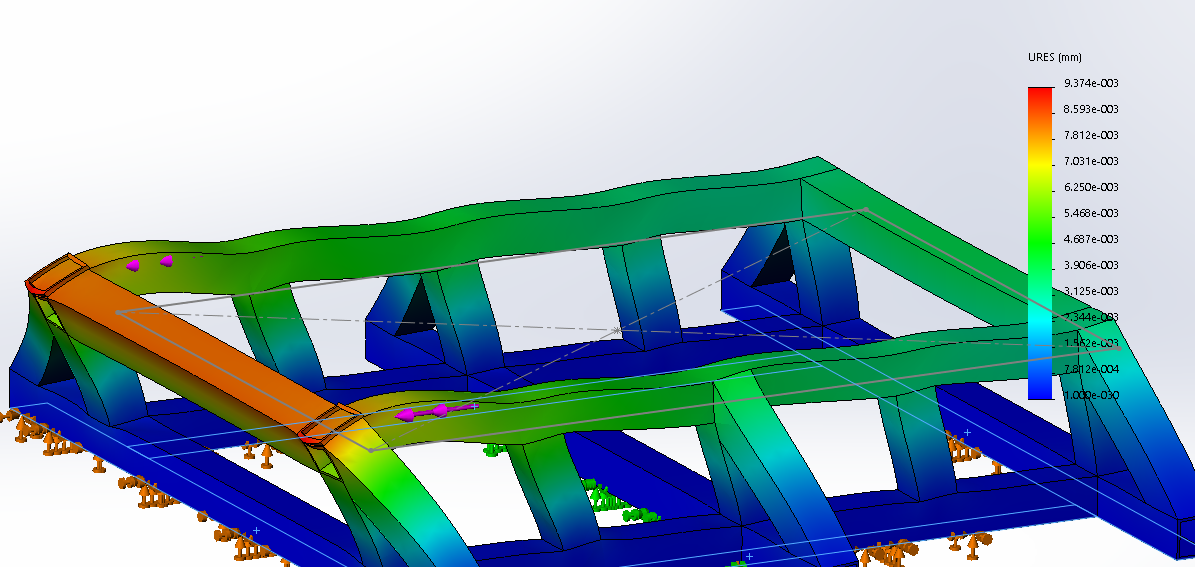The height and width of the screenshot is (567, 1195).
Task: Click the URES (mm) legend title
Action: (x=1054, y=57)
